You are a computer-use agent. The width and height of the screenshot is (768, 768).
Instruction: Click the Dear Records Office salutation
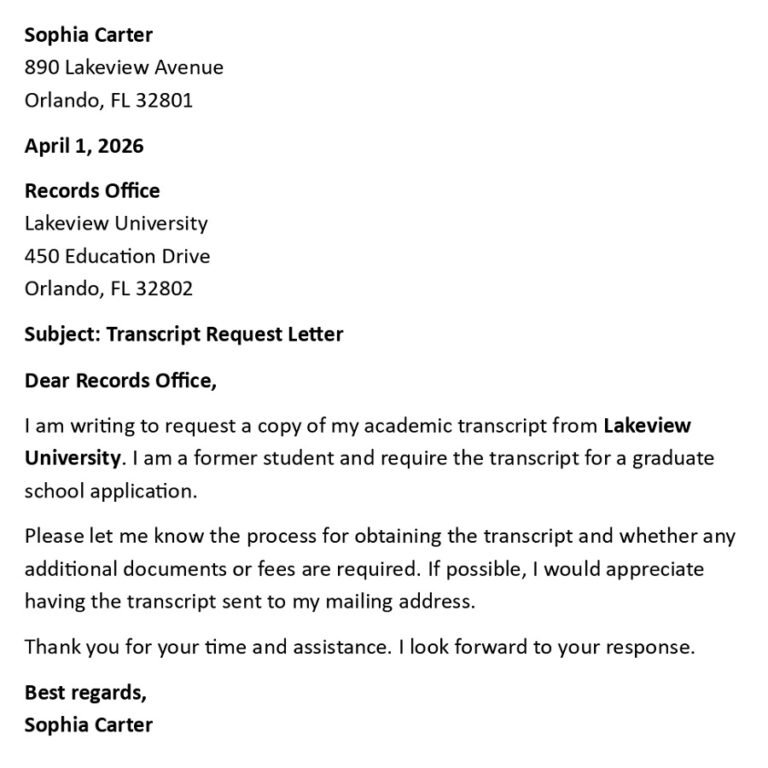point(120,381)
